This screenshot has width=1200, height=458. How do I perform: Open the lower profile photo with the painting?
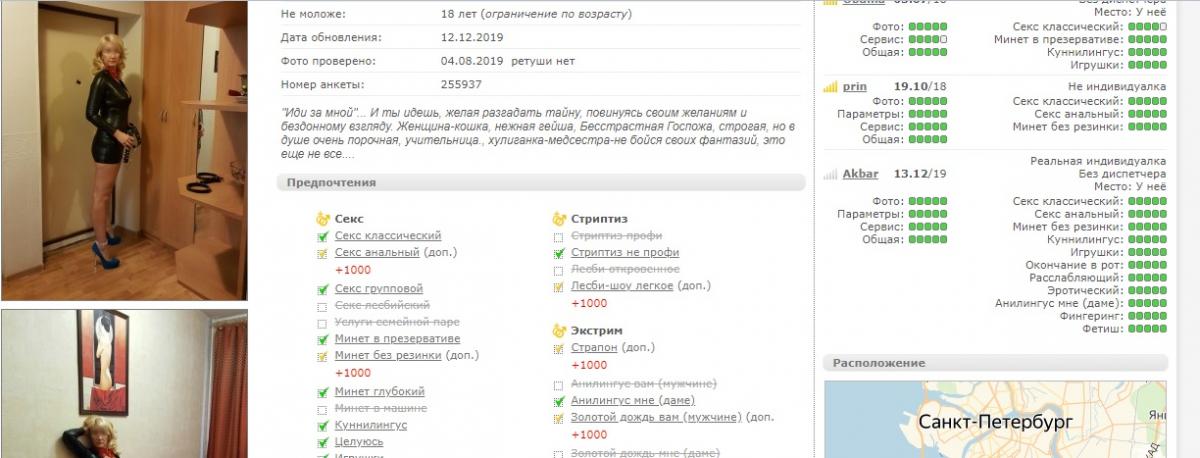tap(123, 385)
